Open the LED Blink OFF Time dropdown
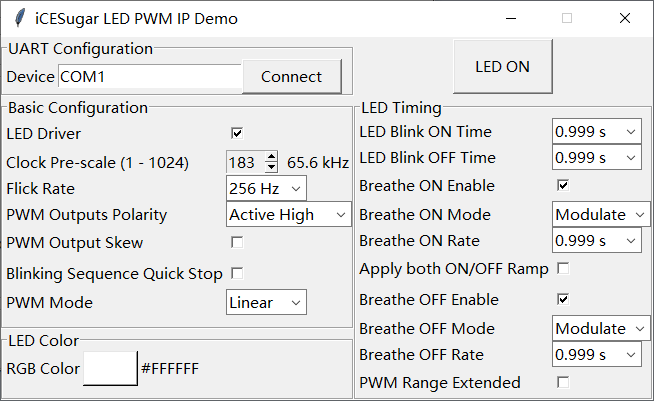 597,157
